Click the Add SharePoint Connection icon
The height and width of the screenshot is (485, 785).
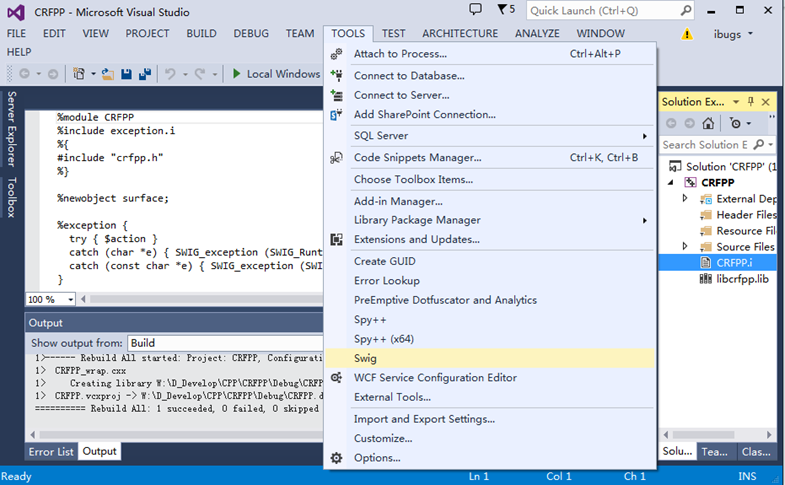(336, 115)
